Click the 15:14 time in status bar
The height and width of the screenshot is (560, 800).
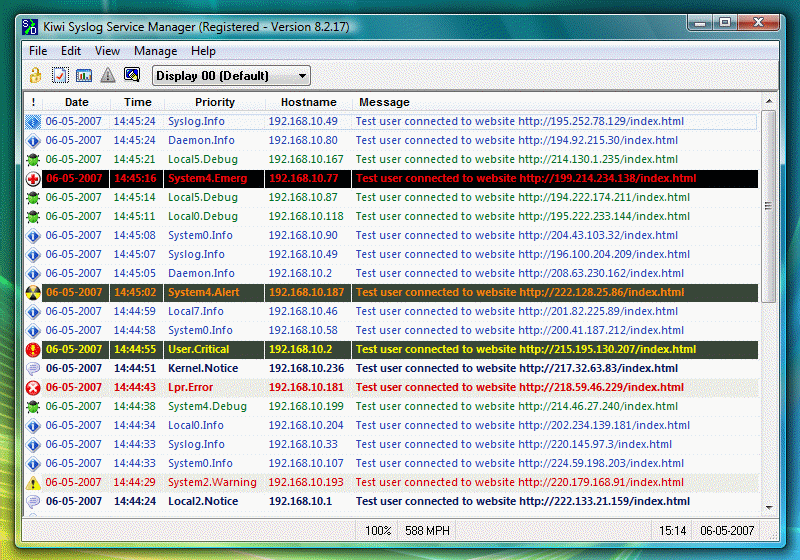(672, 531)
